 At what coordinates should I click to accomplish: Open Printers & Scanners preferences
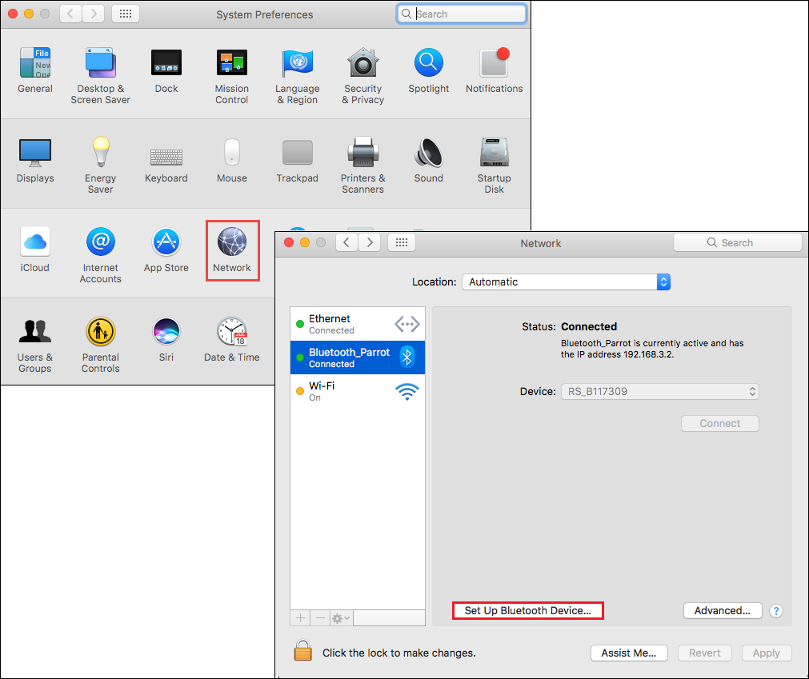click(x=362, y=153)
